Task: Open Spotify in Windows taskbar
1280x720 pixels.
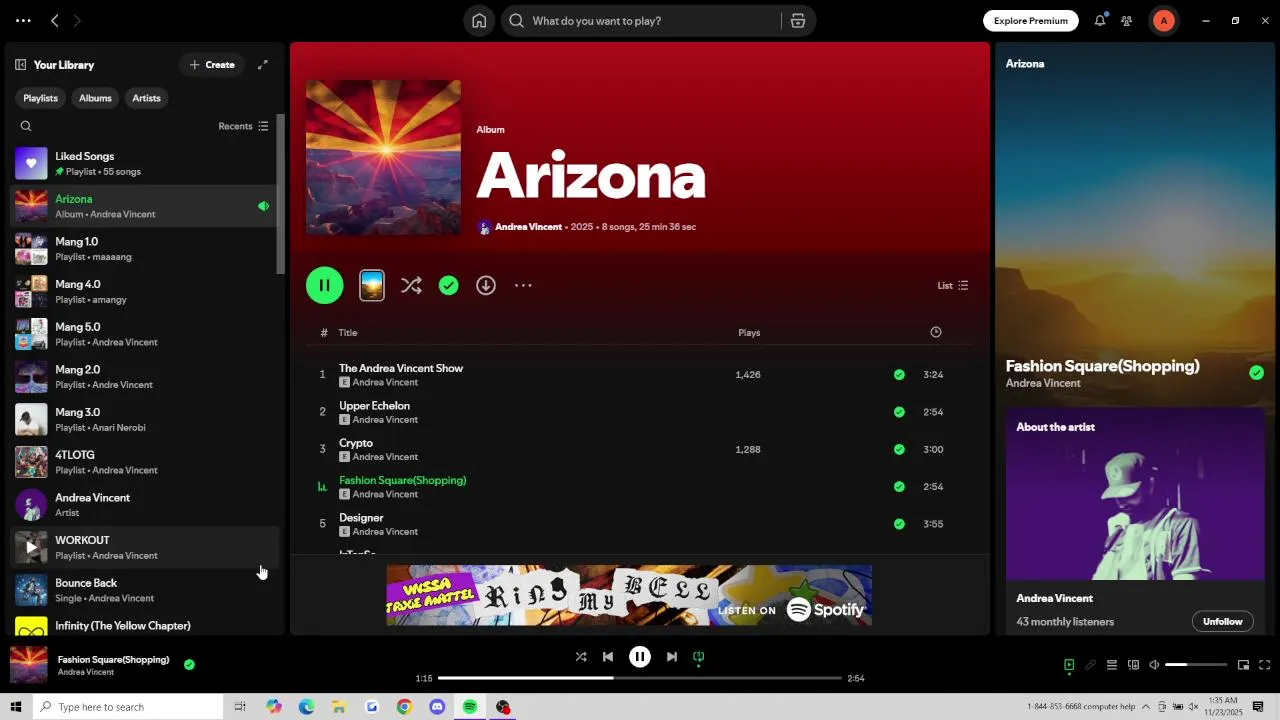Action: (x=470, y=707)
